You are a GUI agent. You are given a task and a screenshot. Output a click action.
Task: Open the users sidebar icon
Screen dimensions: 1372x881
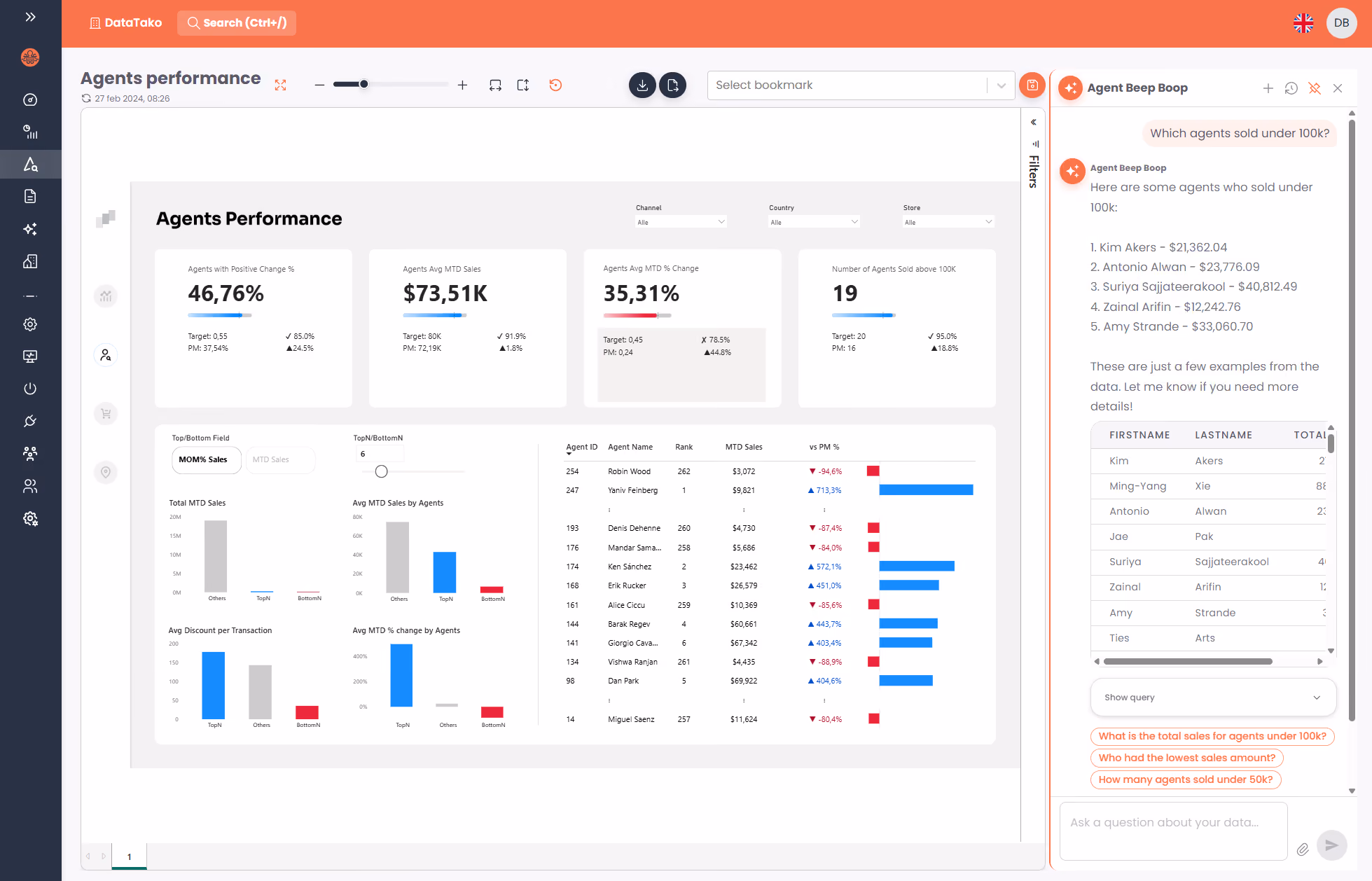pos(30,486)
